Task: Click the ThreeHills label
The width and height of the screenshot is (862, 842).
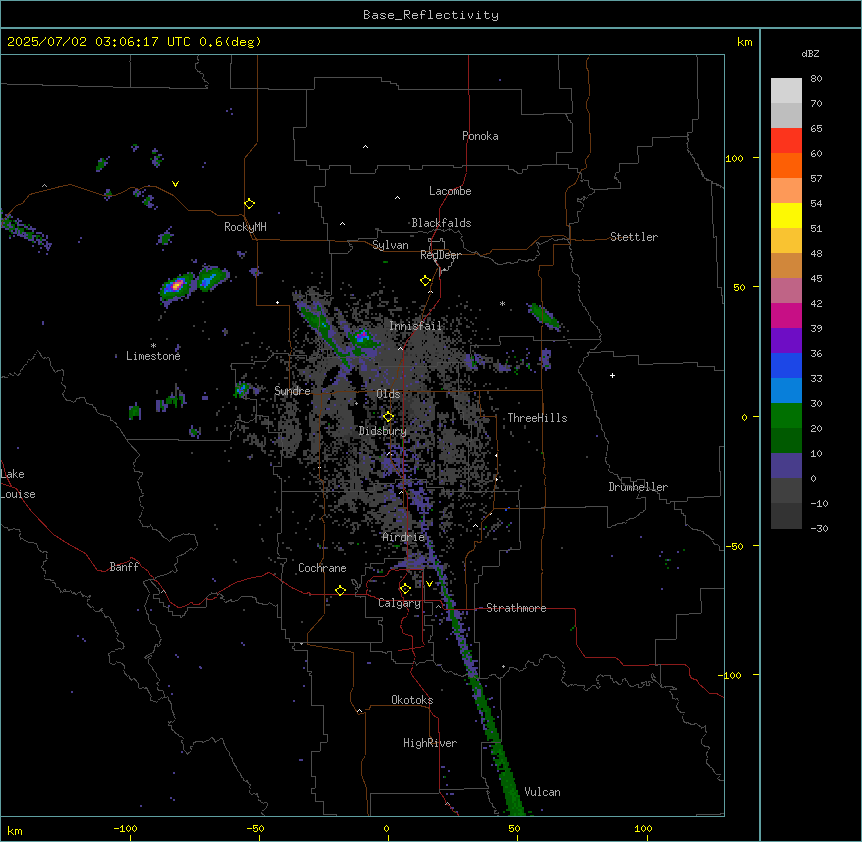Action: point(537,418)
